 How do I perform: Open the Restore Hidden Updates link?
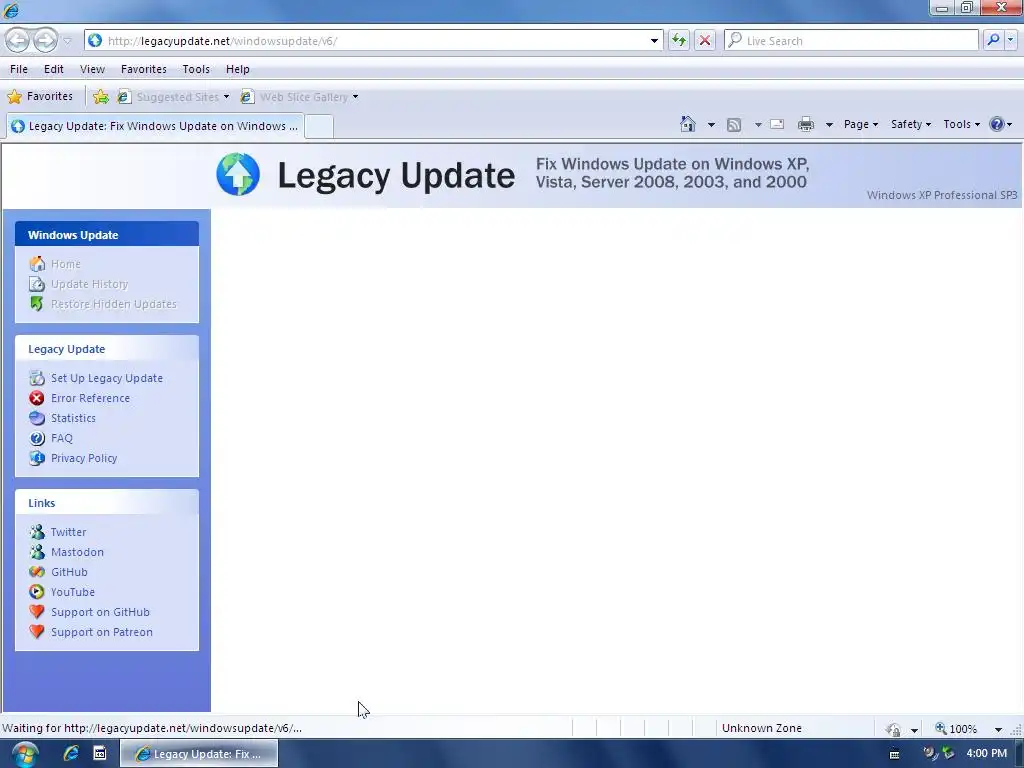(x=114, y=304)
